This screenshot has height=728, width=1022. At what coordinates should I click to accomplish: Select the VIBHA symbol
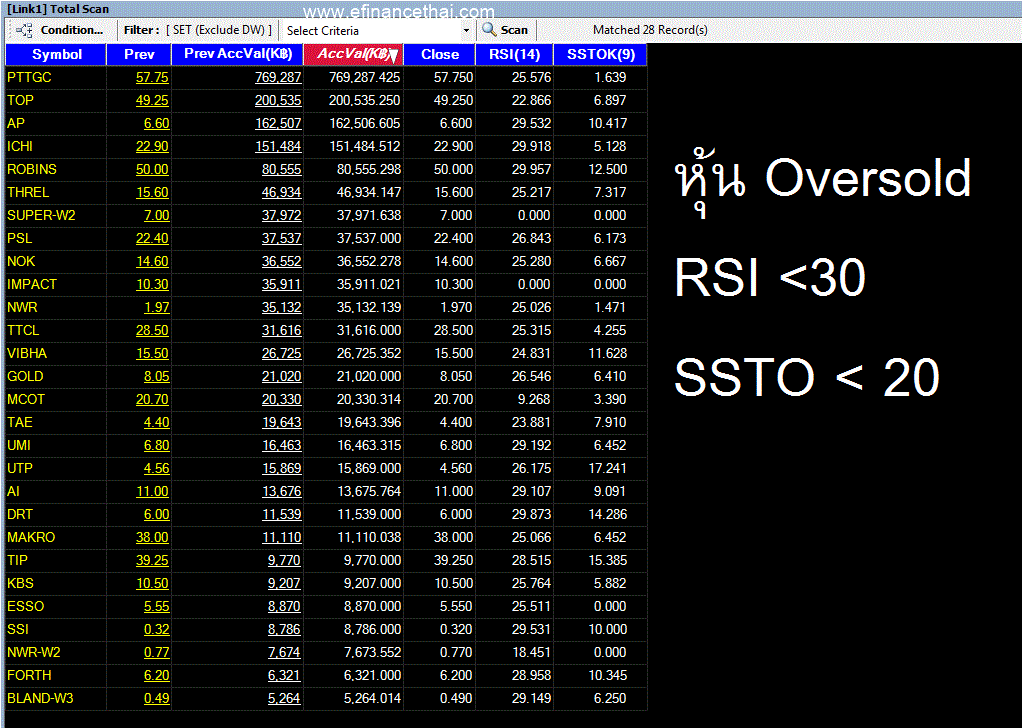pyautogui.click(x=27, y=353)
